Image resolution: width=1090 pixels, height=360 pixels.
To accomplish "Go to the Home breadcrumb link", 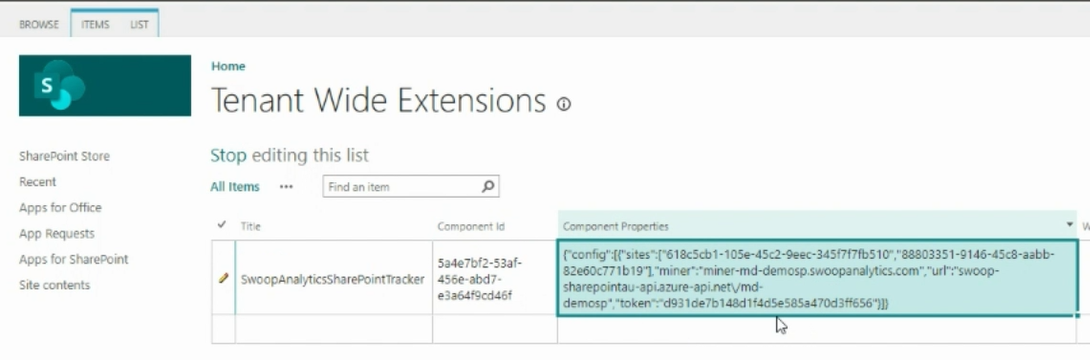I will [x=228, y=66].
